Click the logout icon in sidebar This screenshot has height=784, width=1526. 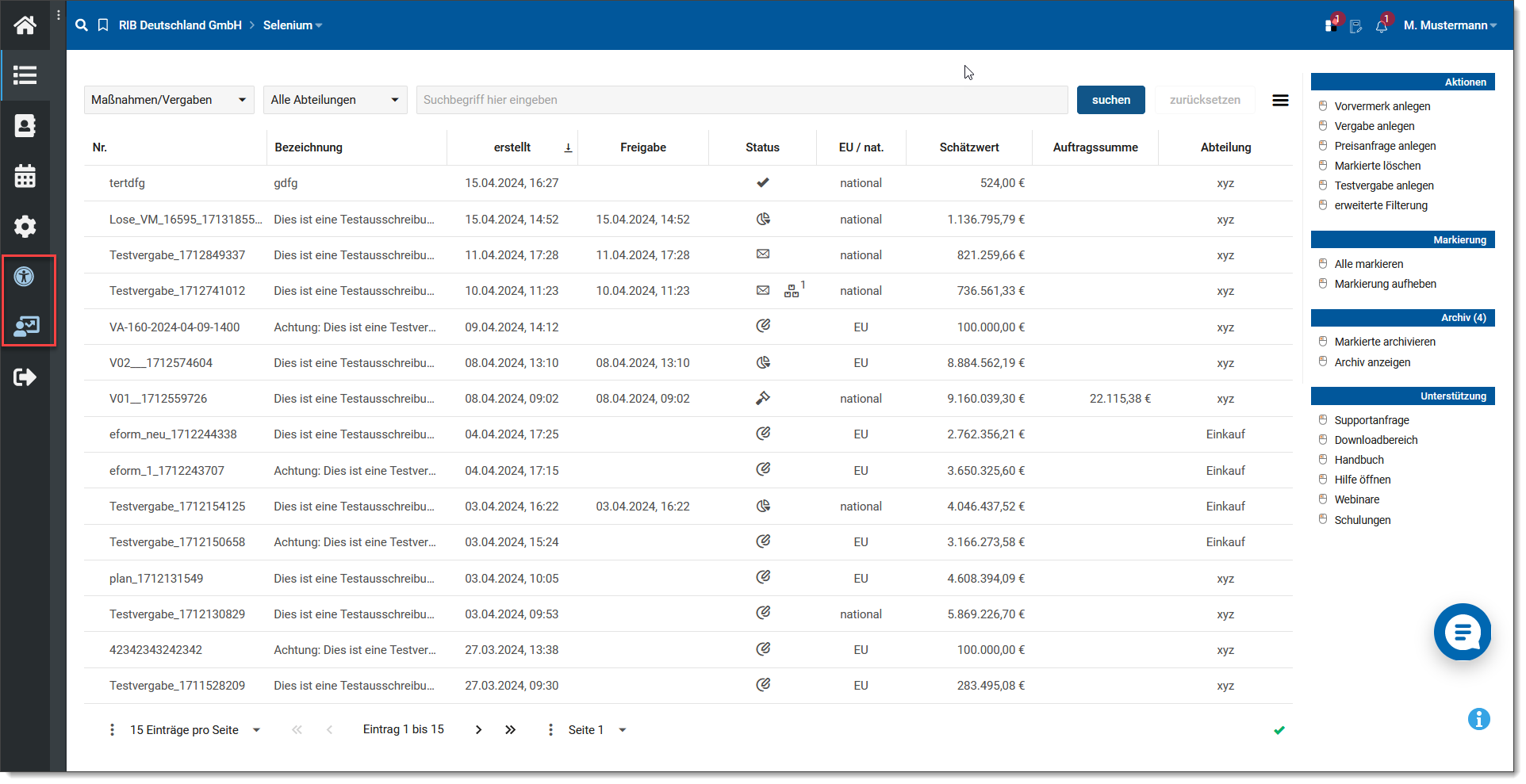coord(25,377)
